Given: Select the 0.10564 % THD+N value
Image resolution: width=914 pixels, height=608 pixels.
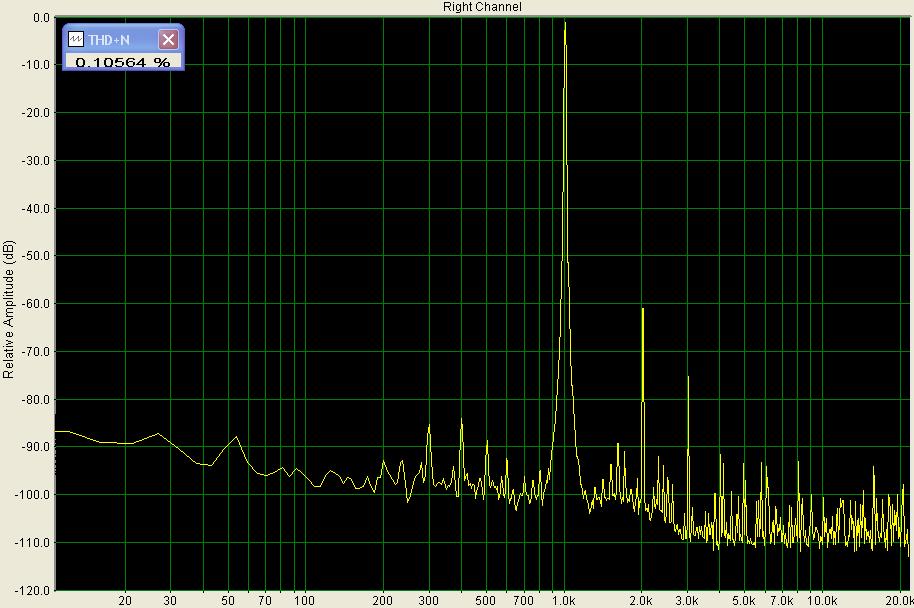Looking at the screenshot, I should 123,62.
